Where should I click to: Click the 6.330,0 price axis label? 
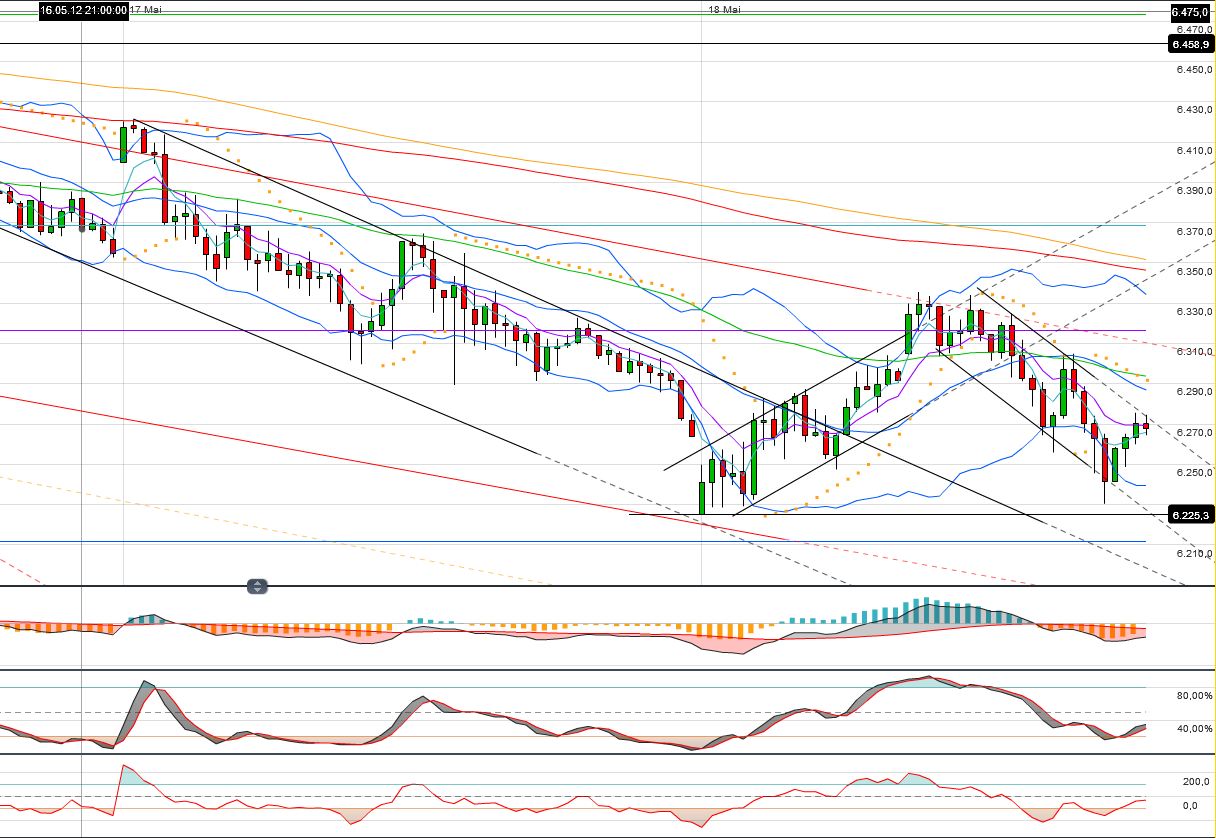pyautogui.click(x=1194, y=312)
